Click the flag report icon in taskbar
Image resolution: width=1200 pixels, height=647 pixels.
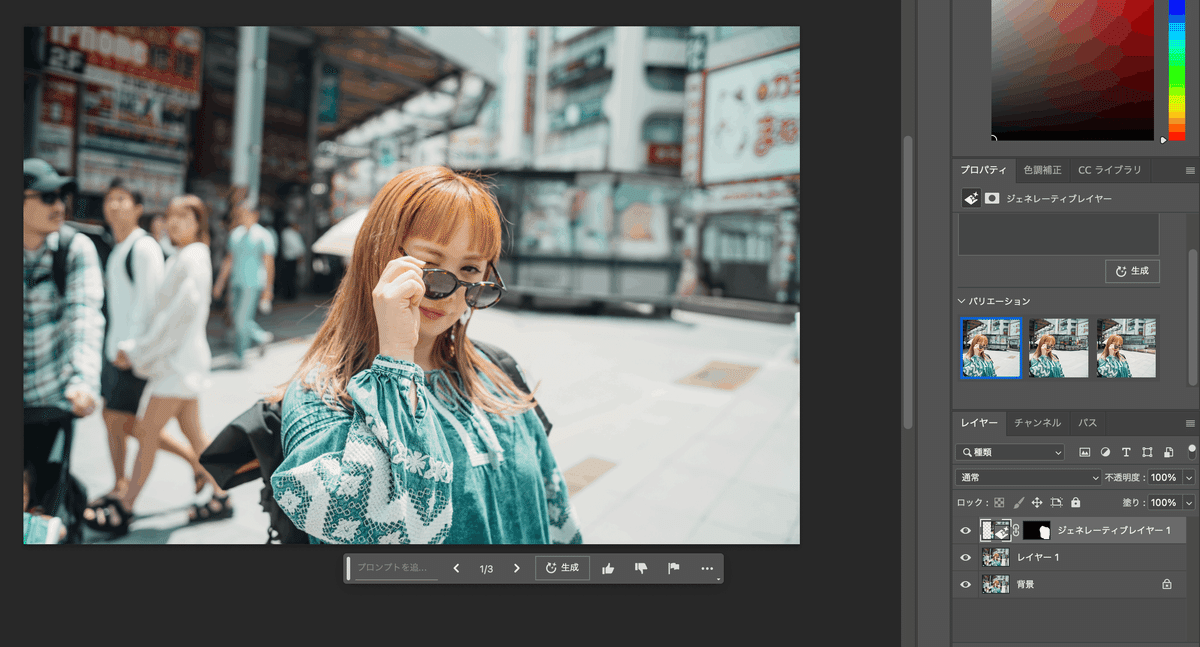[674, 568]
